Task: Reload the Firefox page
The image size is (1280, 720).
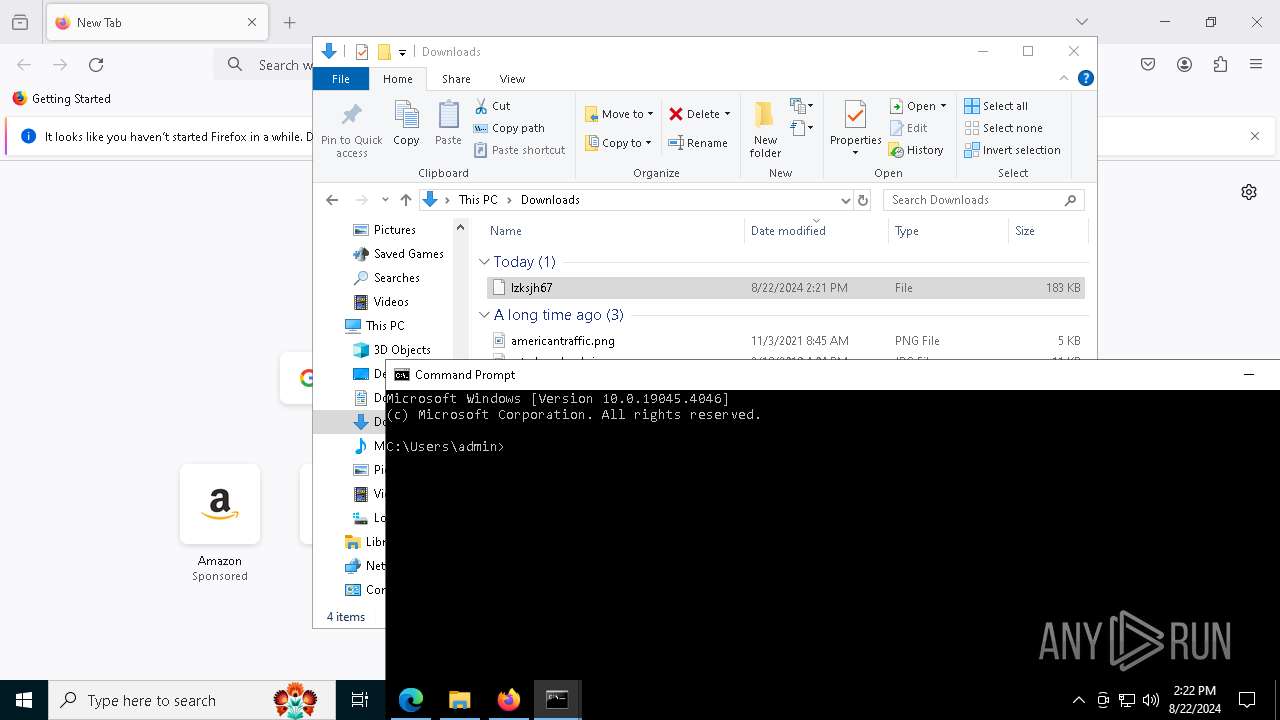Action: pos(96,65)
